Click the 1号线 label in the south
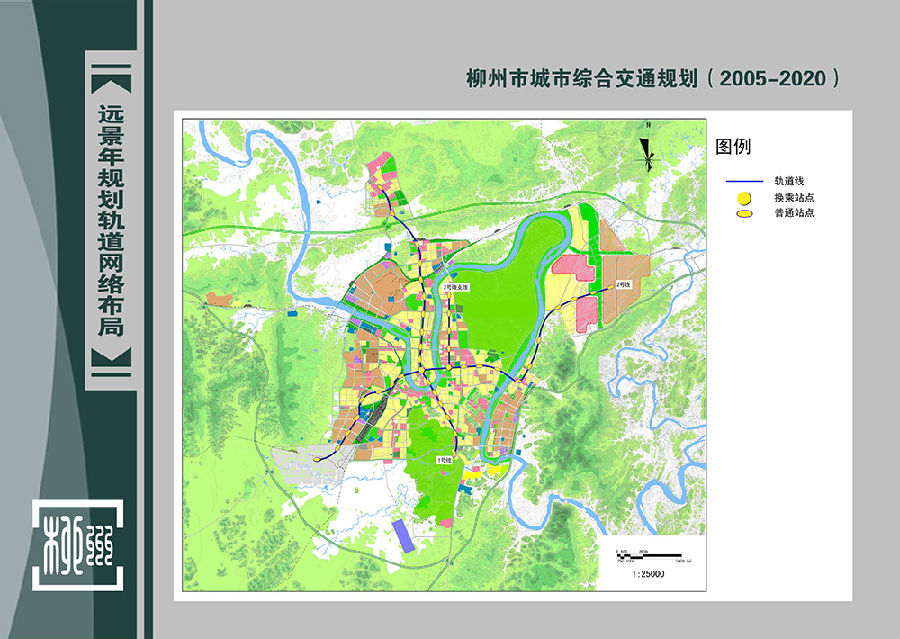Viewport: 900px width, 639px height. pos(445,459)
